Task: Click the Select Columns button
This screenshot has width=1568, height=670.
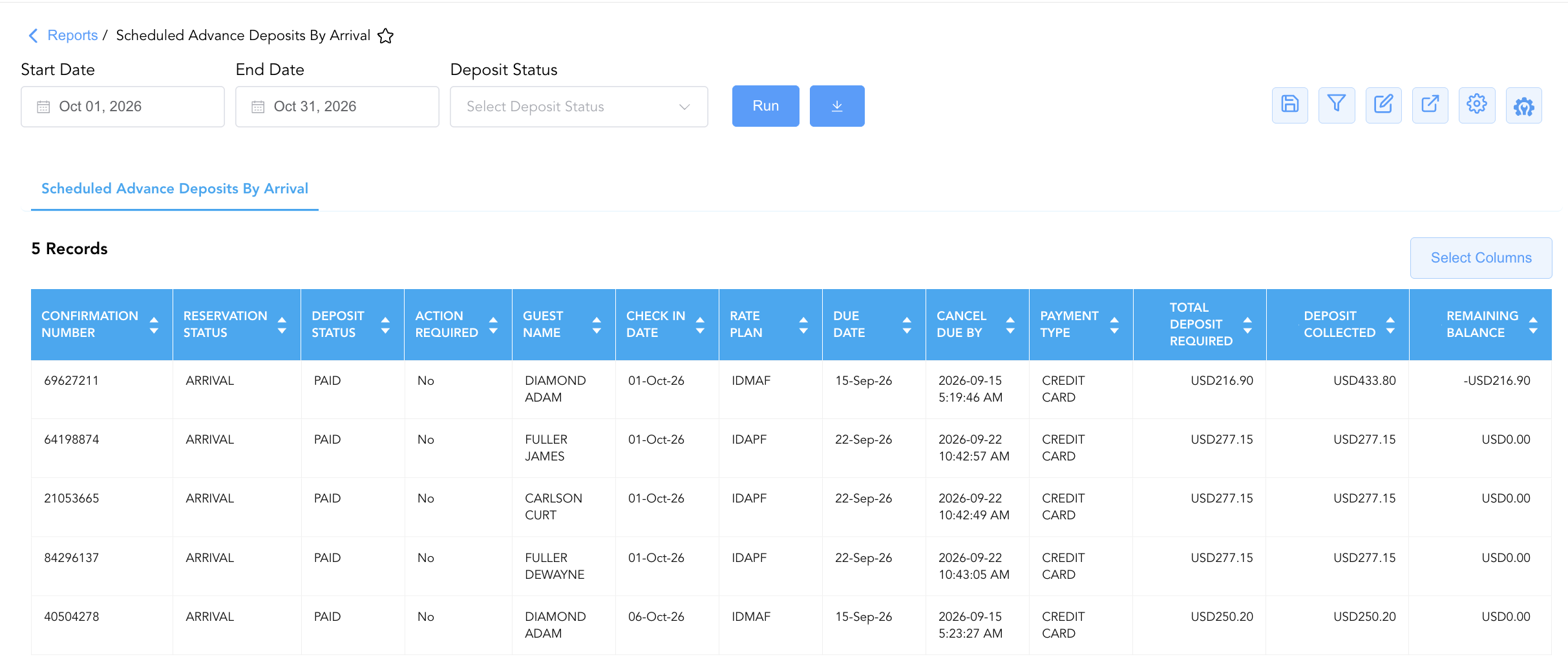Action: click(1481, 258)
